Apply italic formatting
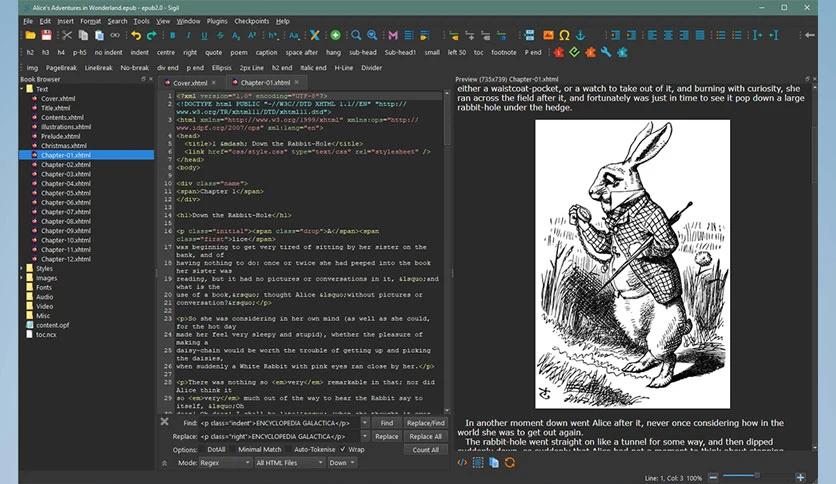836x484 pixels. 188,35
